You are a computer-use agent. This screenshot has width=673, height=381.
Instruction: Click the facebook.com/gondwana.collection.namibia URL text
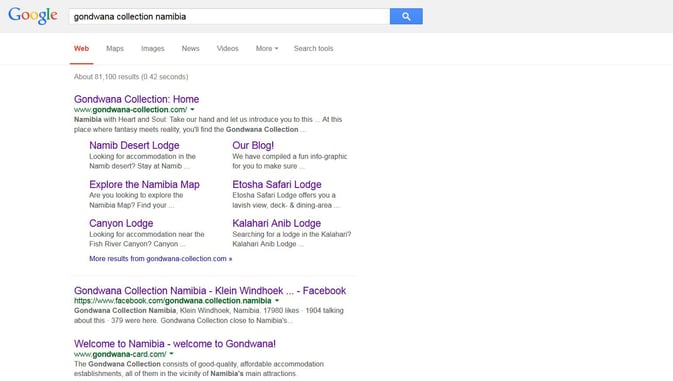pos(173,301)
